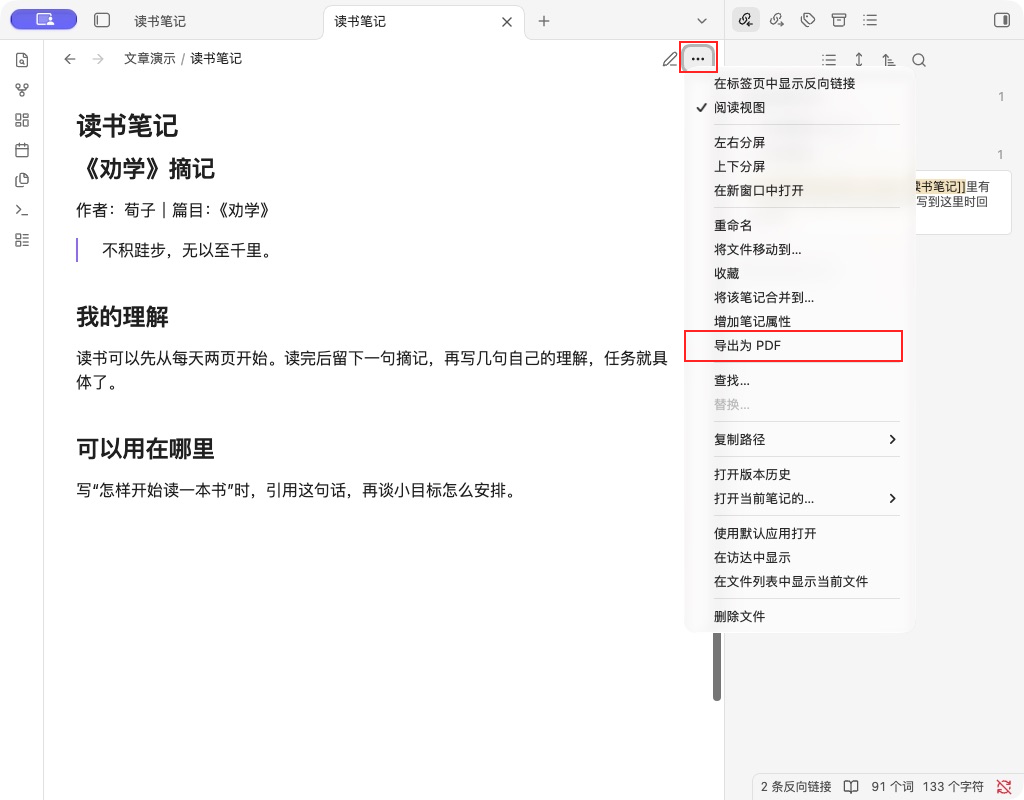
Task: Click 重命名 in the menu
Action: [x=793, y=225]
